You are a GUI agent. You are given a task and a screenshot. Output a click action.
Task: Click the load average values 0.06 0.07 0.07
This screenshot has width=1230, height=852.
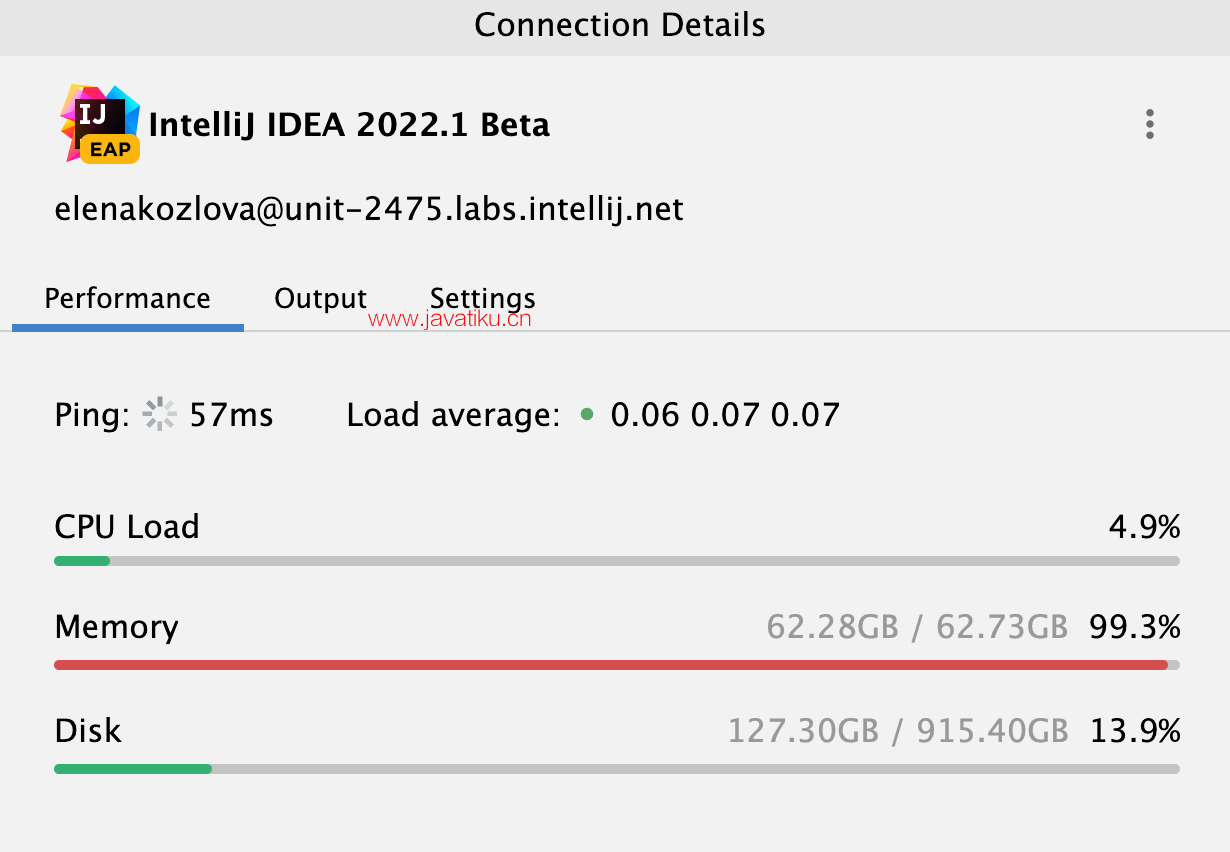pos(725,414)
